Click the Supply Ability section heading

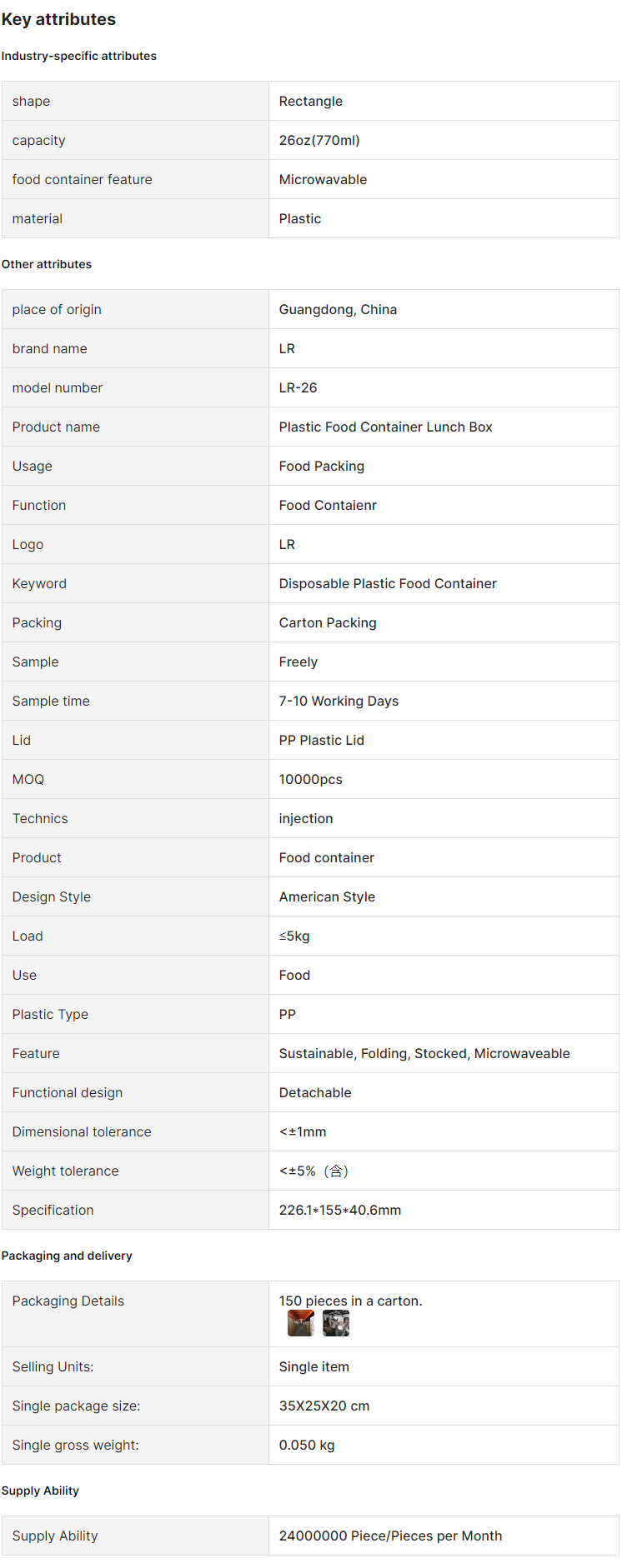point(40,1491)
